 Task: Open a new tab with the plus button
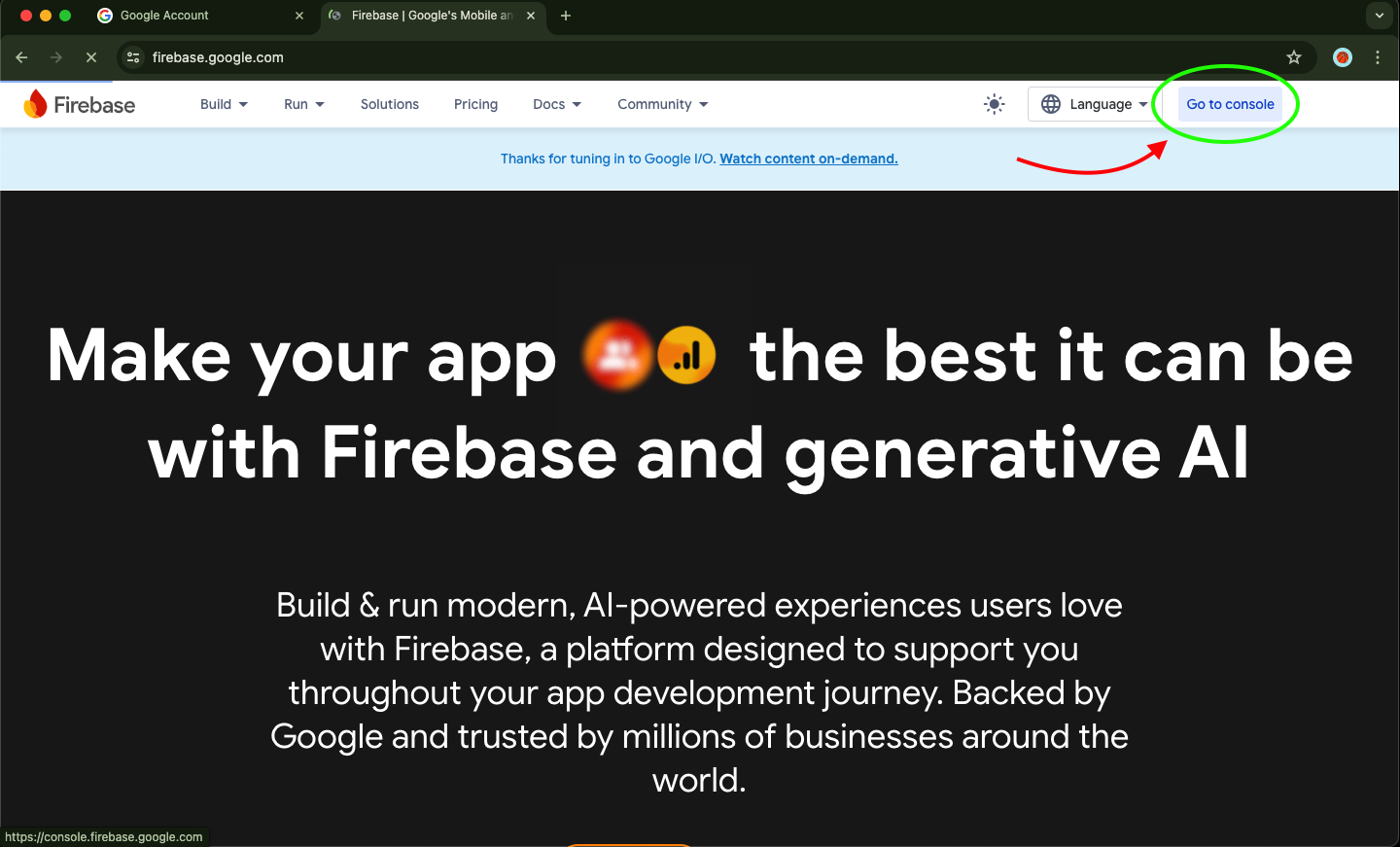tap(566, 16)
